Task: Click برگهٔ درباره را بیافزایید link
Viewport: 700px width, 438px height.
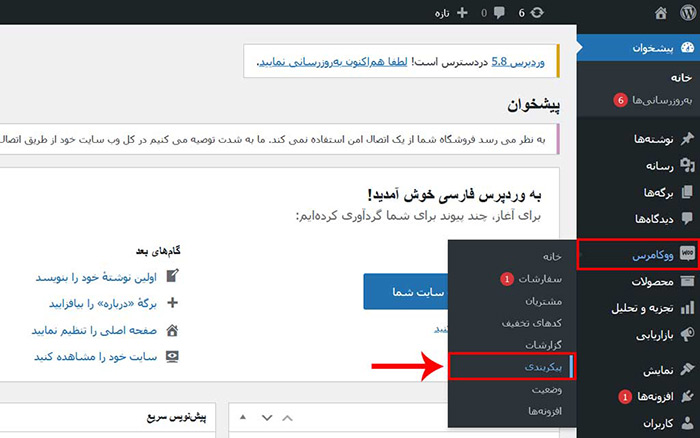Action: point(103,304)
